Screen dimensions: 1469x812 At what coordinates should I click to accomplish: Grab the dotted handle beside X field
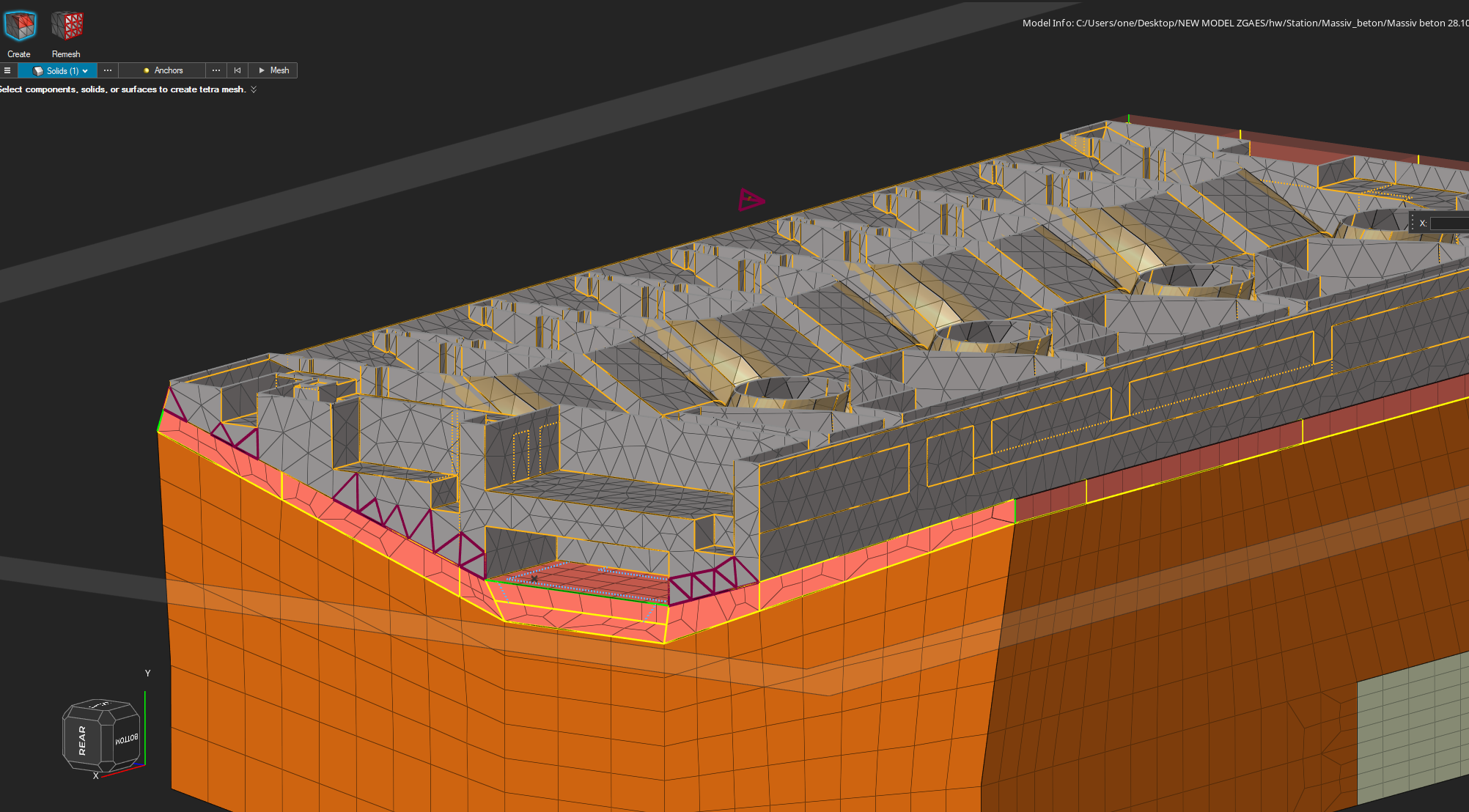pyautogui.click(x=1413, y=223)
